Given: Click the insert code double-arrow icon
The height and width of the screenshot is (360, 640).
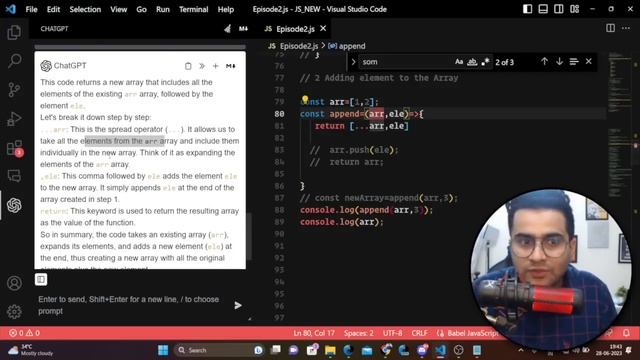Looking at the screenshot, I should pyautogui.click(x=202, y=66).
